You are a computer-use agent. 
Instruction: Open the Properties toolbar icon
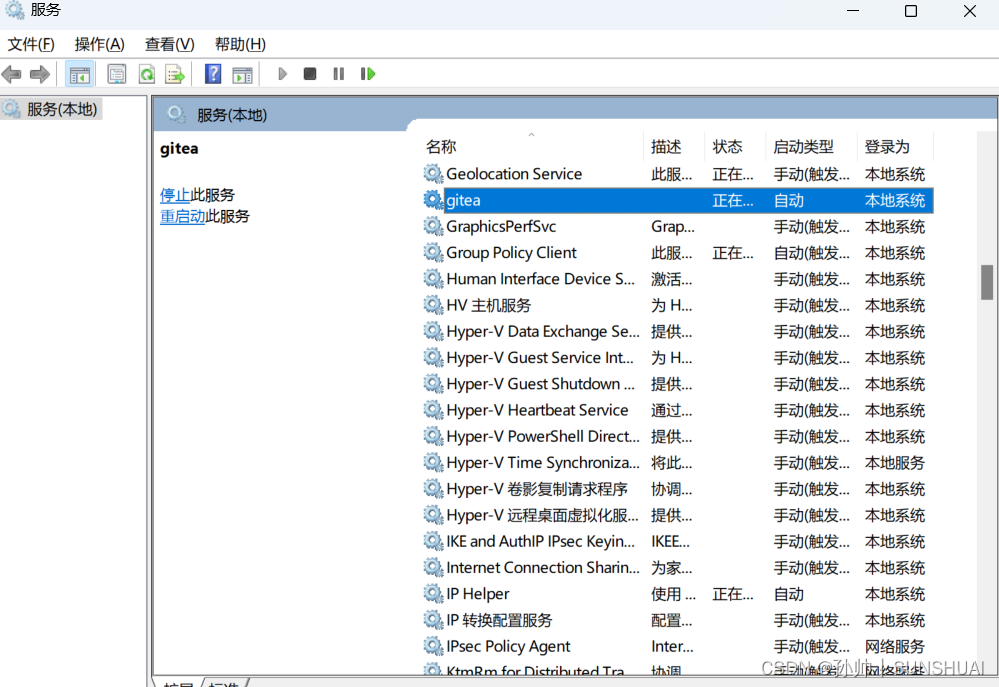click(117, 74)
